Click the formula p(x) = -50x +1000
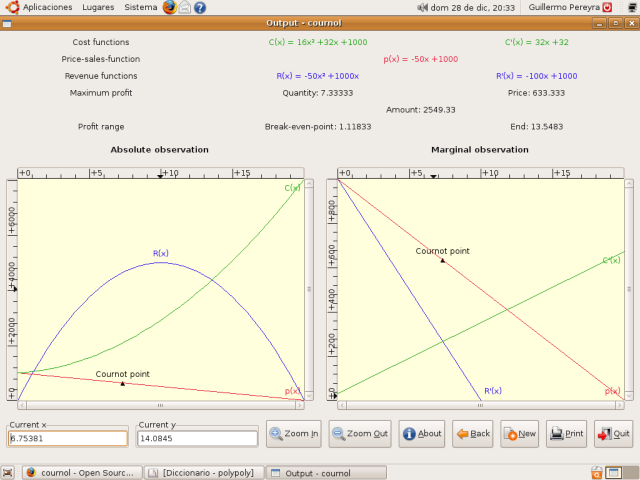Viewport: 640px width, 480px height. pyautogui.click(x=421, y=59)
